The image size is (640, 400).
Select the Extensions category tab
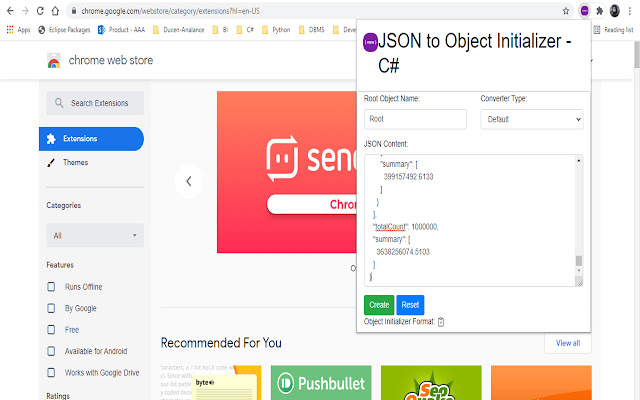(x=91, y=139)
